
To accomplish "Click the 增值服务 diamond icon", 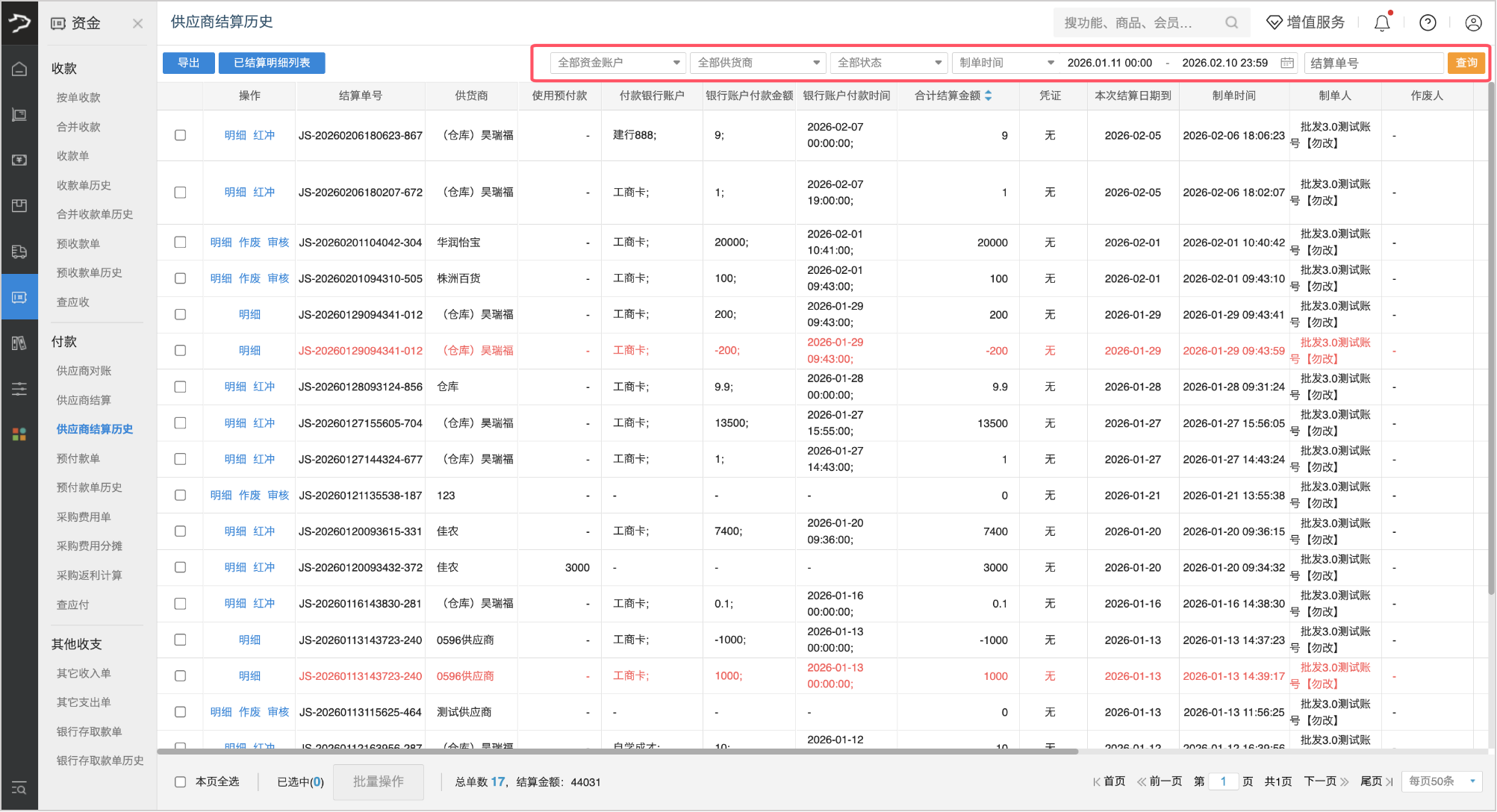I will tap(1275, 23).
